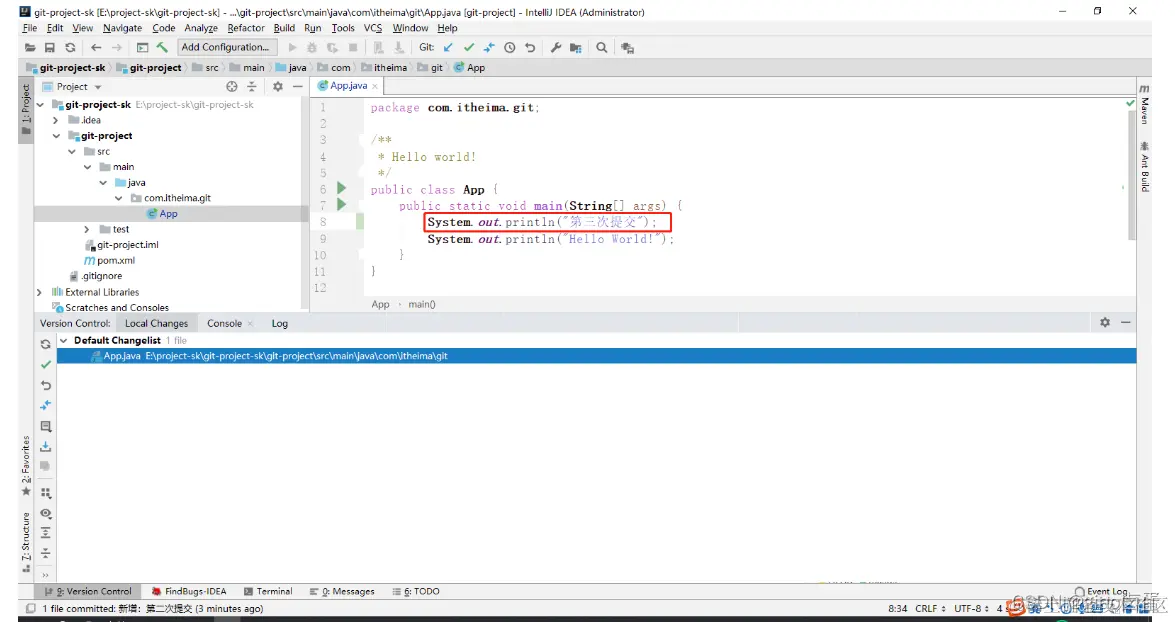The width and height of the screenshot is (1175, 622).
Task: Click the Git Update Project blue arrow icon
Action: (x=448, y=47)
